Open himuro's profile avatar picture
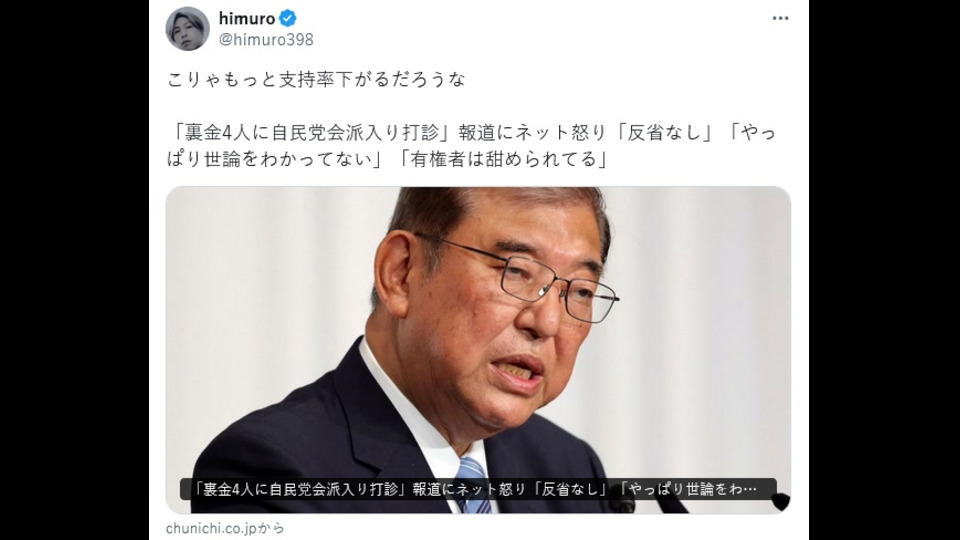960x540 pixels. tap(187, 29)
